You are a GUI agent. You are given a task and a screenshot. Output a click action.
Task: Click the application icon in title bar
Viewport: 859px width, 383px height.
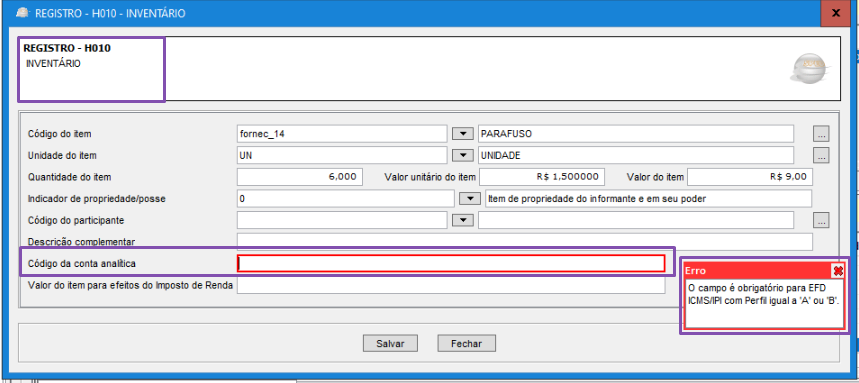pyautogui.click(x=23, y=13)
